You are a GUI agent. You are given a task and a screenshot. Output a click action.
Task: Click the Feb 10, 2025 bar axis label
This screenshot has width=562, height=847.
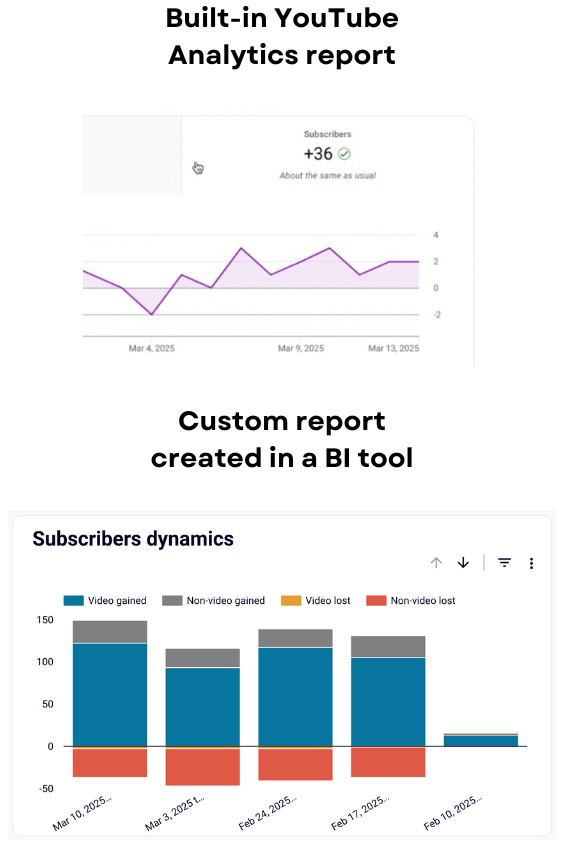453,813
